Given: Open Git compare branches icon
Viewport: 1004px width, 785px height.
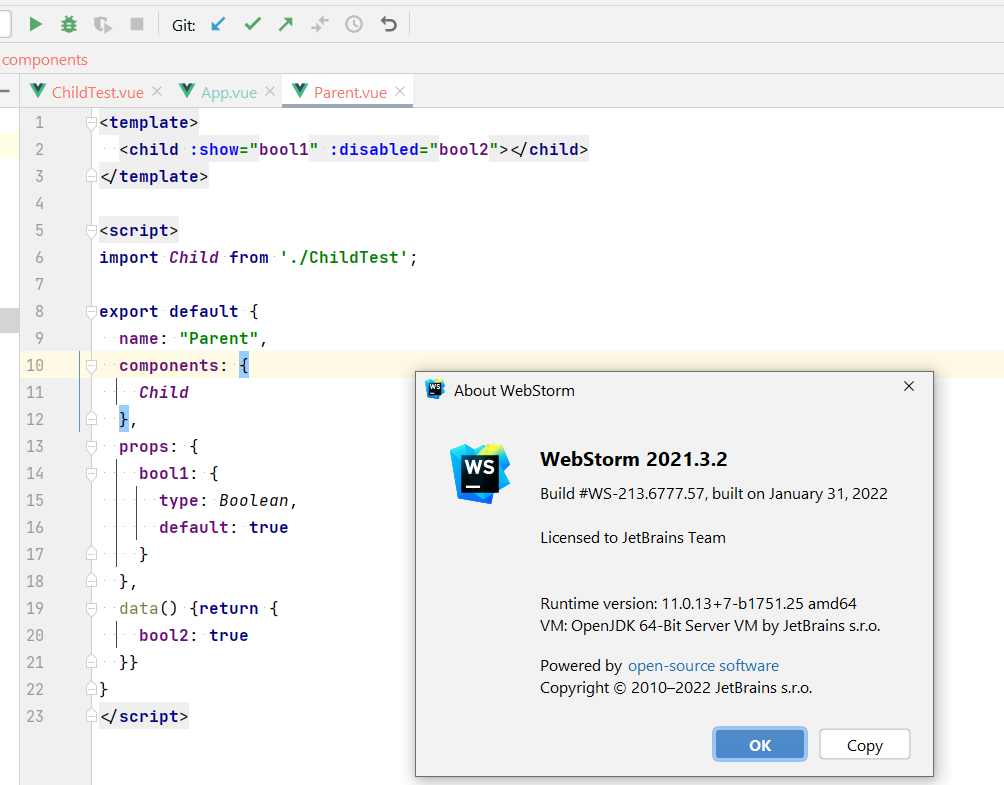Looking at the screenshot, I should click(x=320, y=24).
